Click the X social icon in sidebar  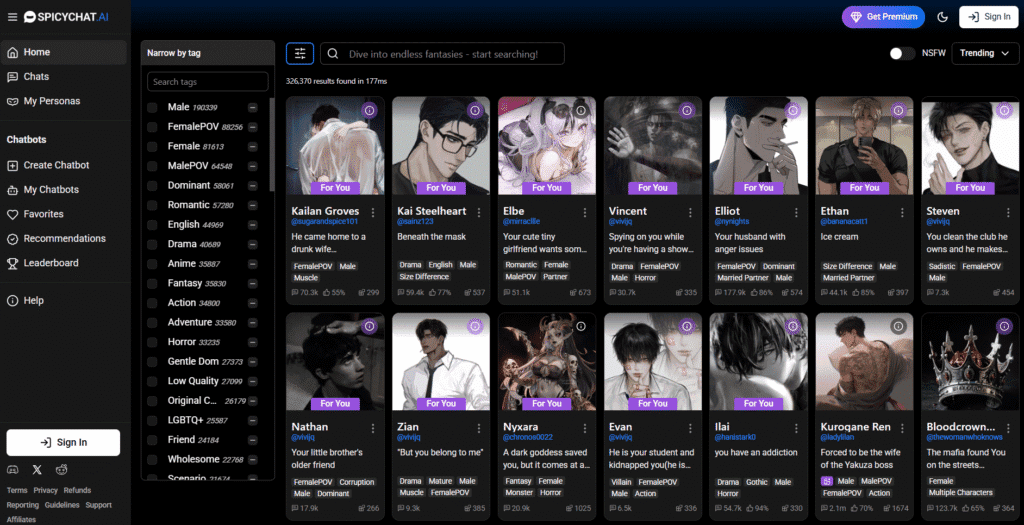point(37,469)
